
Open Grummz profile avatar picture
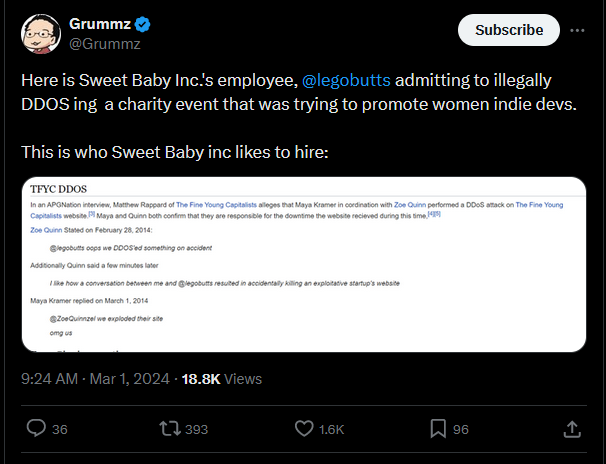pos(41,34)
